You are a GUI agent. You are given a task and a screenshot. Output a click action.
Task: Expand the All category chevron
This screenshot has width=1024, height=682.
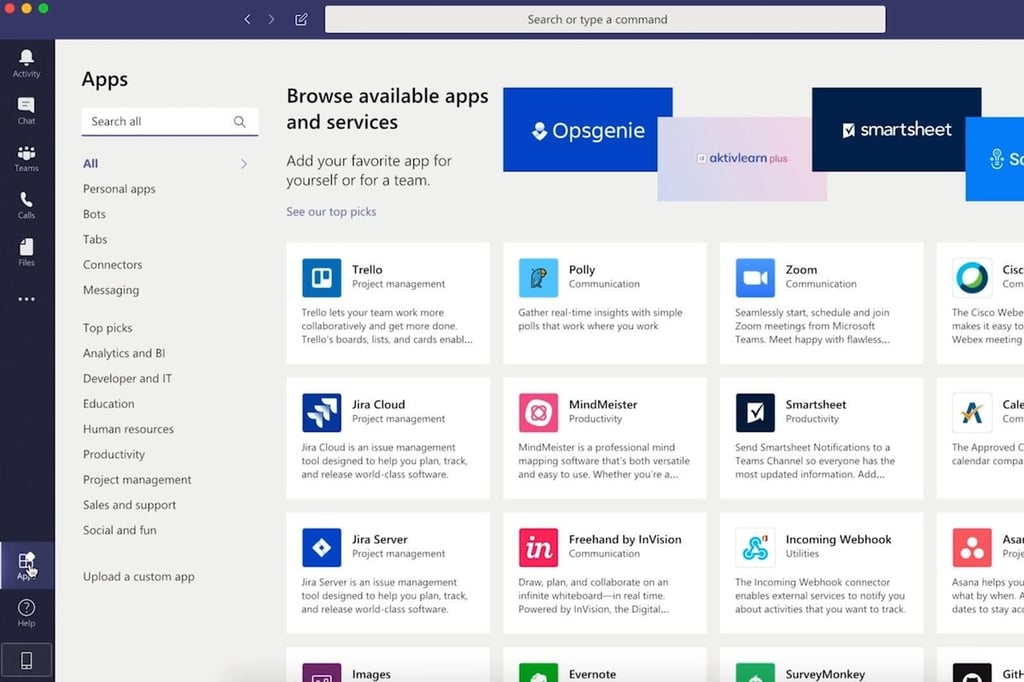pyautogui.click(x=244, y=164)
